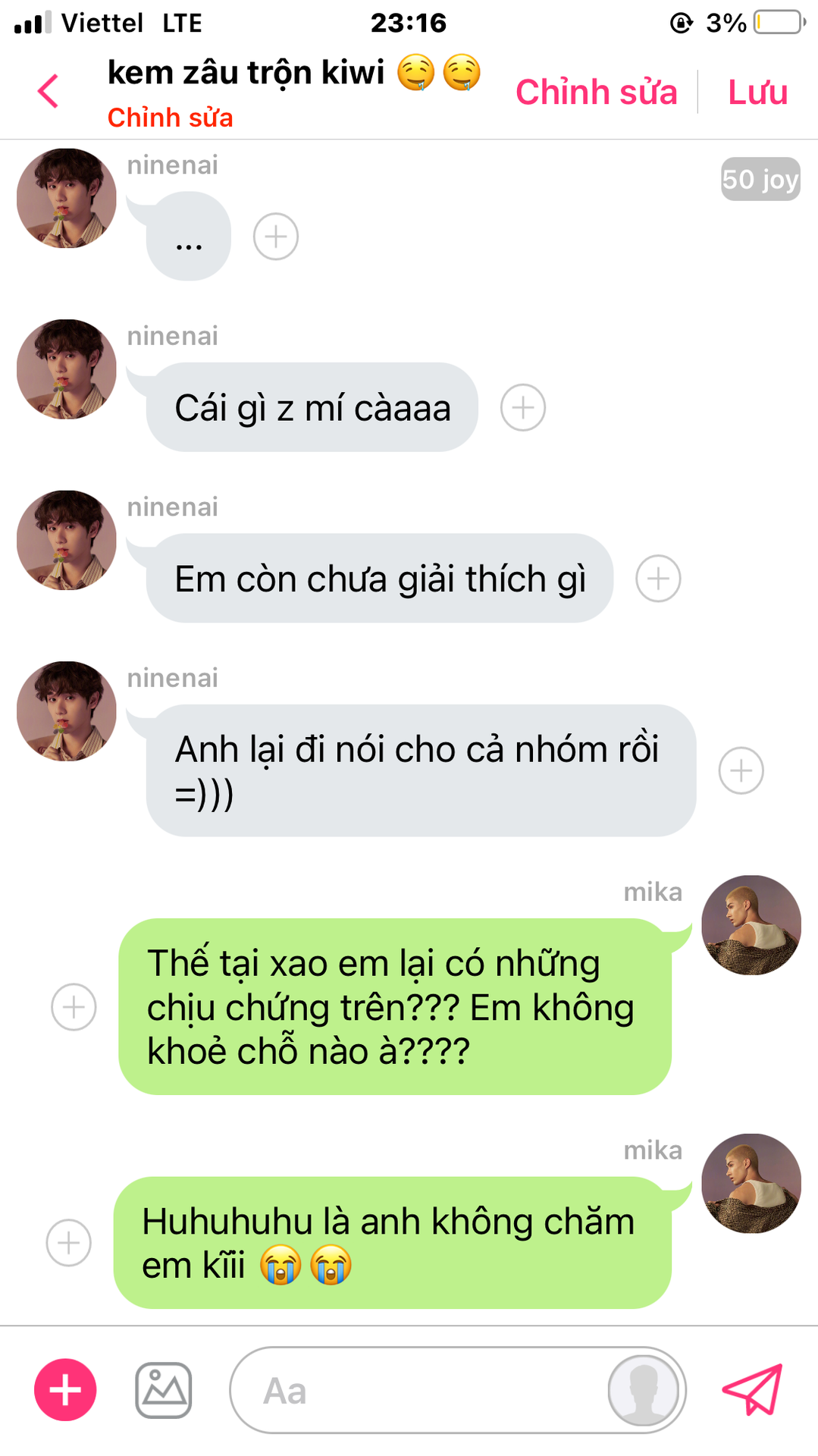This screenshot has width=818, height=1456.
Task: Tap the pink back arrow
Action: click(x=49, y=92)
